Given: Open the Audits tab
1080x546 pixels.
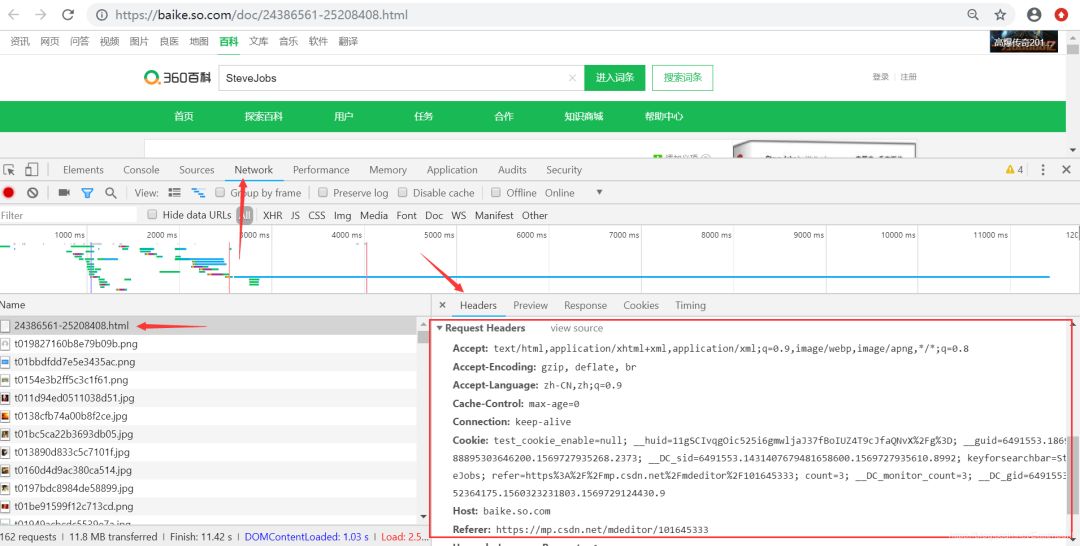Looking at the screenshot, I should [512, 170].
